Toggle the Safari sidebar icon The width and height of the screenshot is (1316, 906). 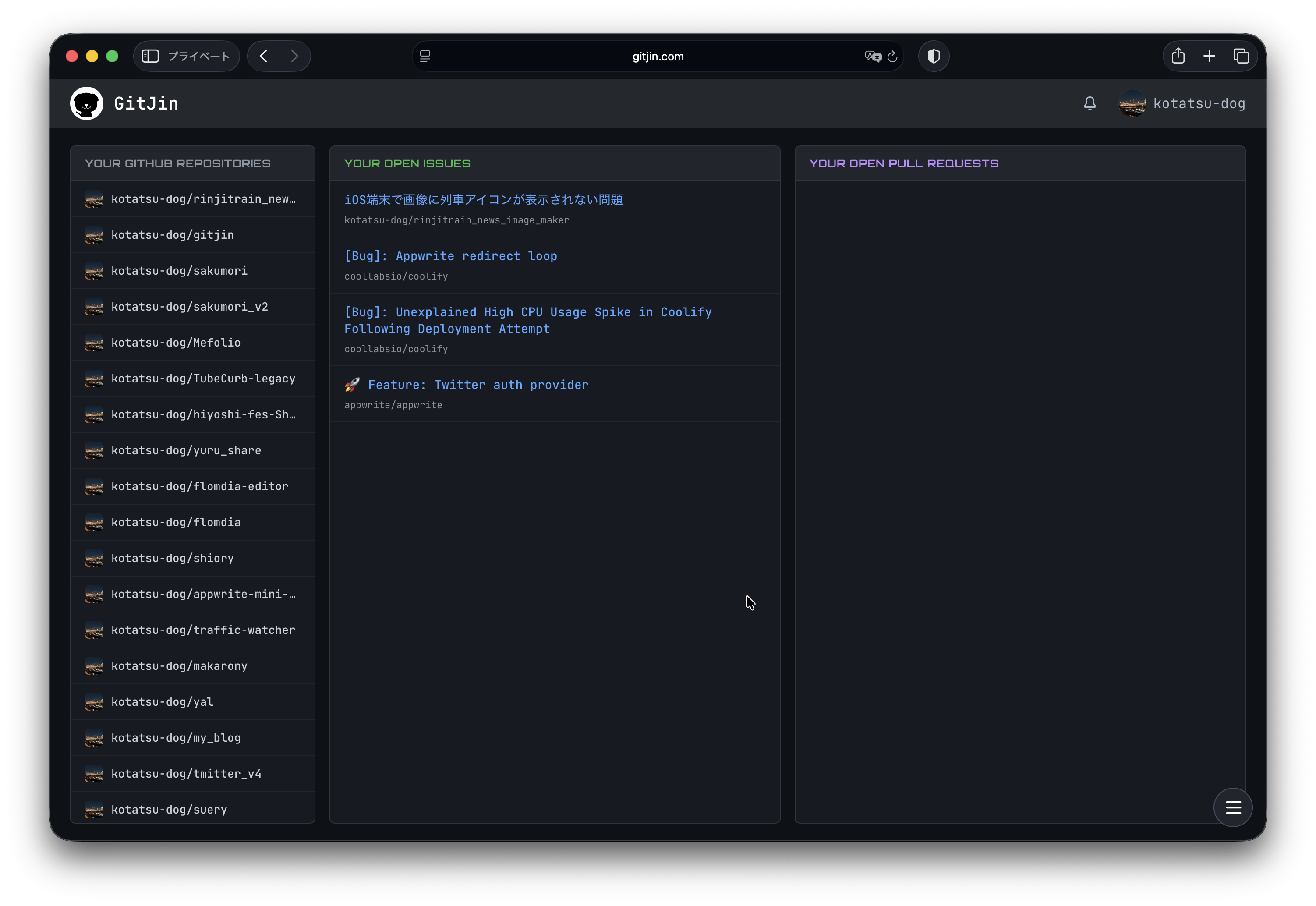150,56
